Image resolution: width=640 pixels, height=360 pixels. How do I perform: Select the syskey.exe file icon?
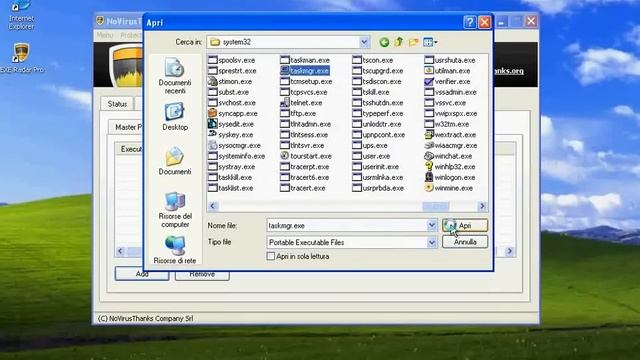212,134
